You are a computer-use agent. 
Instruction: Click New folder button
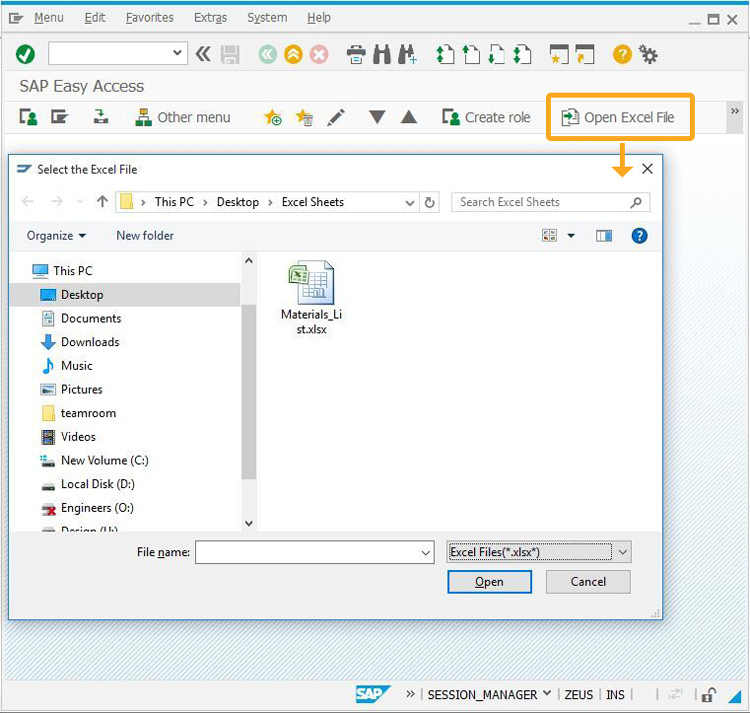[145, 236]
